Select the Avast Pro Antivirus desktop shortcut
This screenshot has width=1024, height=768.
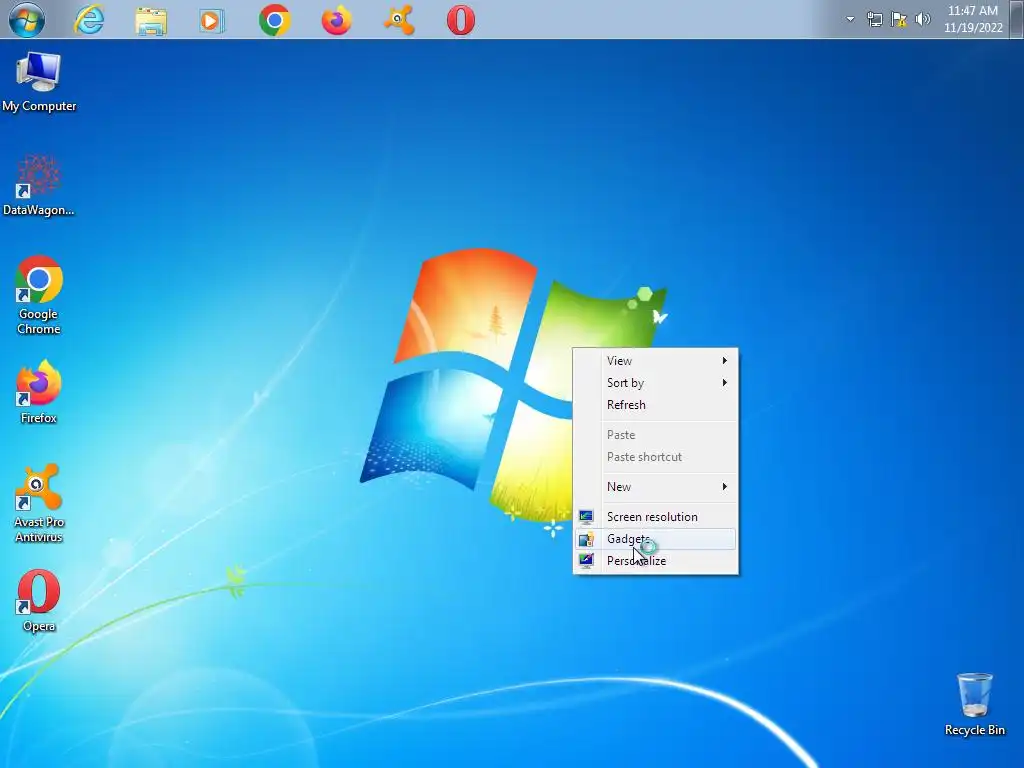(39, 504)
